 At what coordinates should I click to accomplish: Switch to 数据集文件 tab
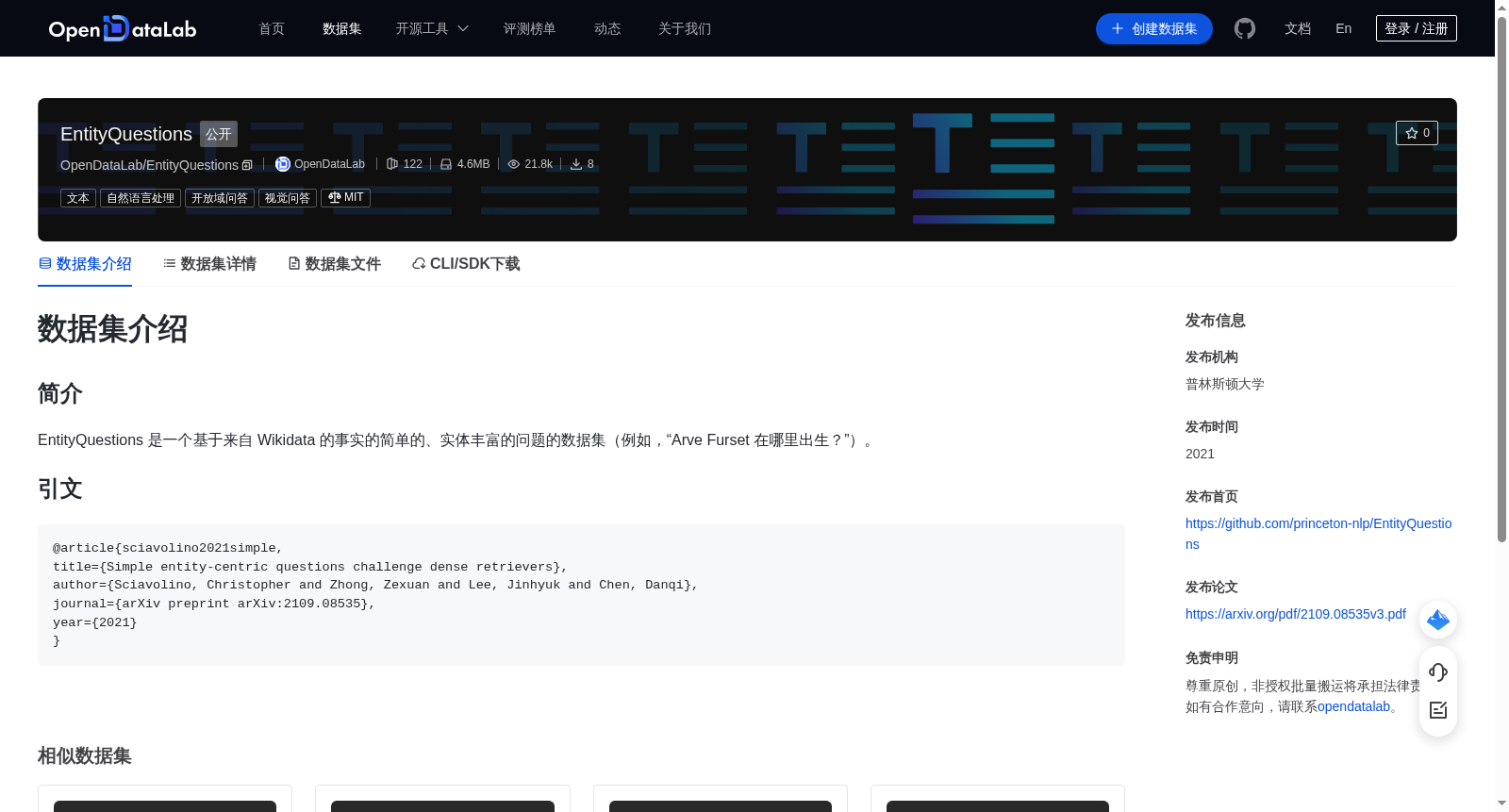334,264
